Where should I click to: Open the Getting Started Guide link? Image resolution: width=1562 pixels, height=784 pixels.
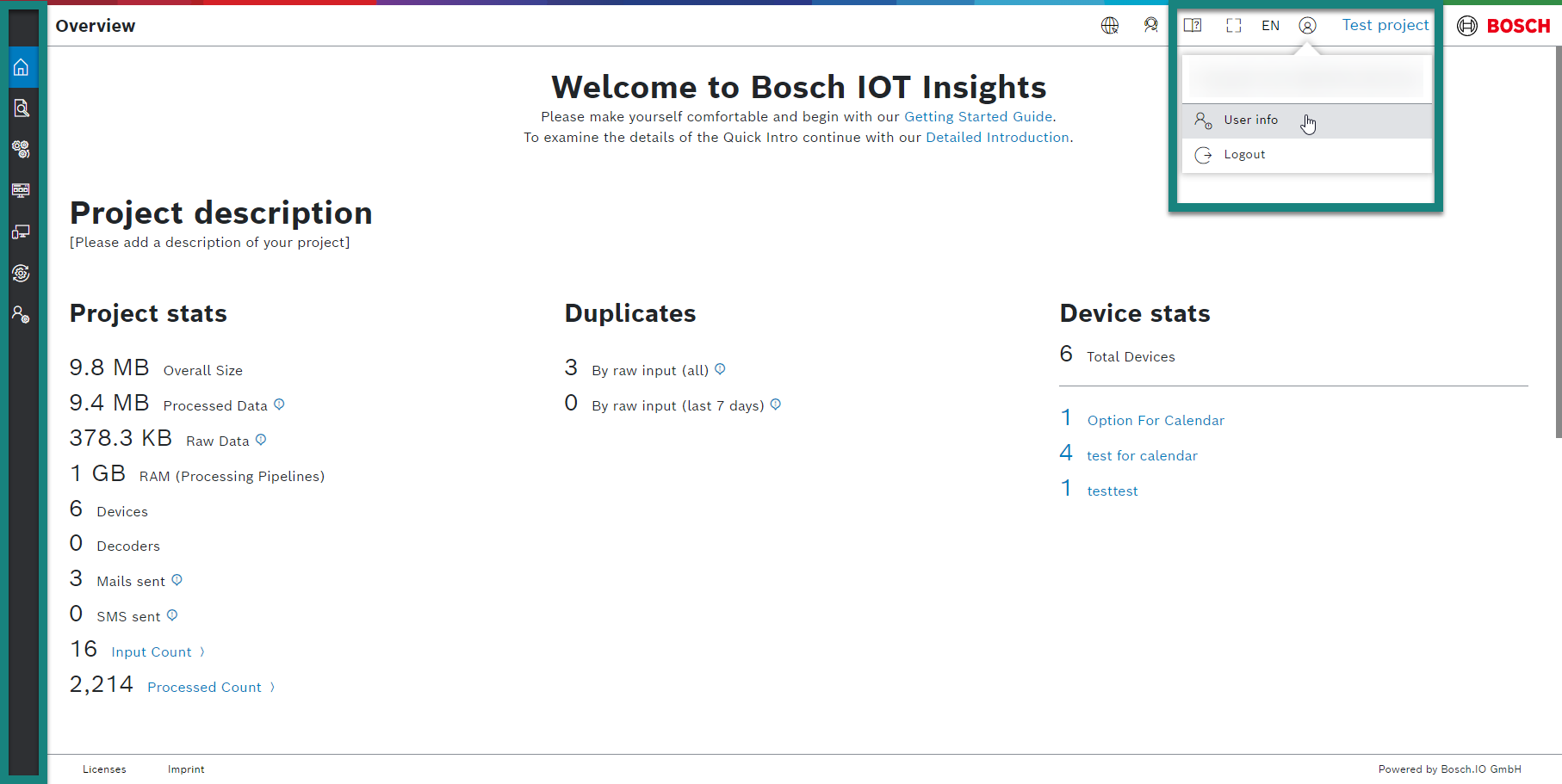977,117
